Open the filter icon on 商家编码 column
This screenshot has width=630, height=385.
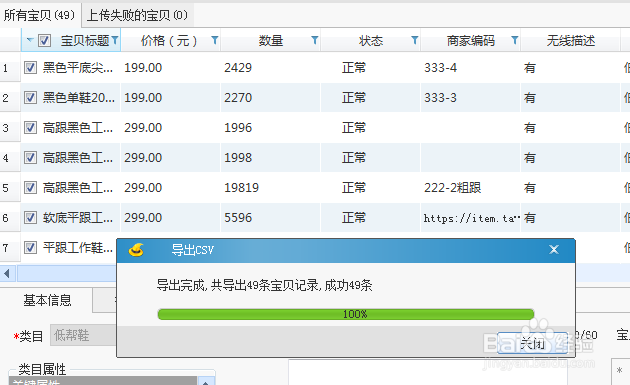coord(515,40)
